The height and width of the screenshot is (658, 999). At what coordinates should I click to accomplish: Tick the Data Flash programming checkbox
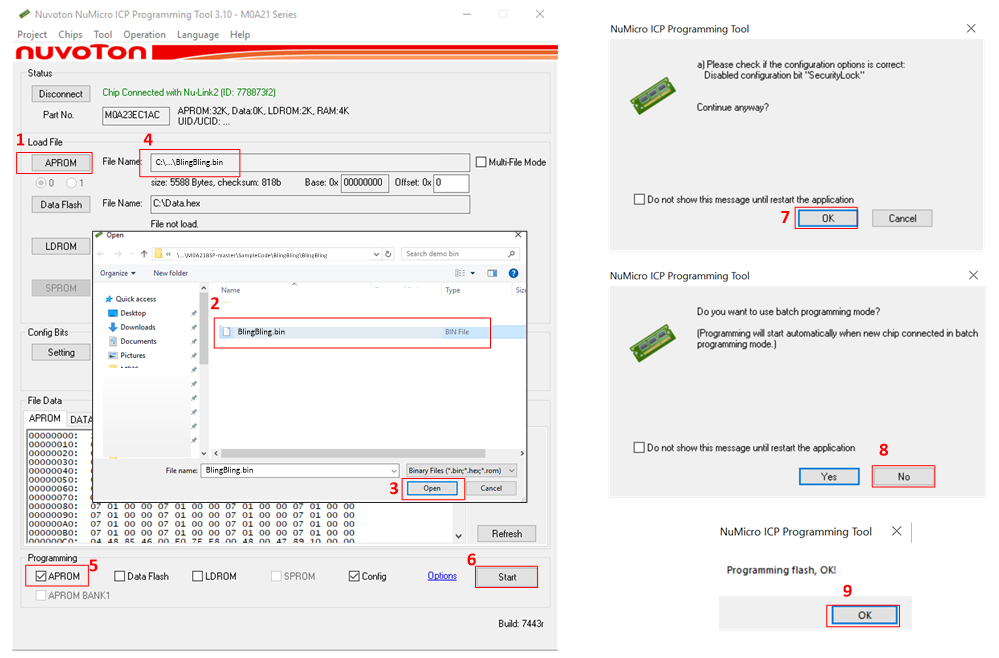coord(119,576)
